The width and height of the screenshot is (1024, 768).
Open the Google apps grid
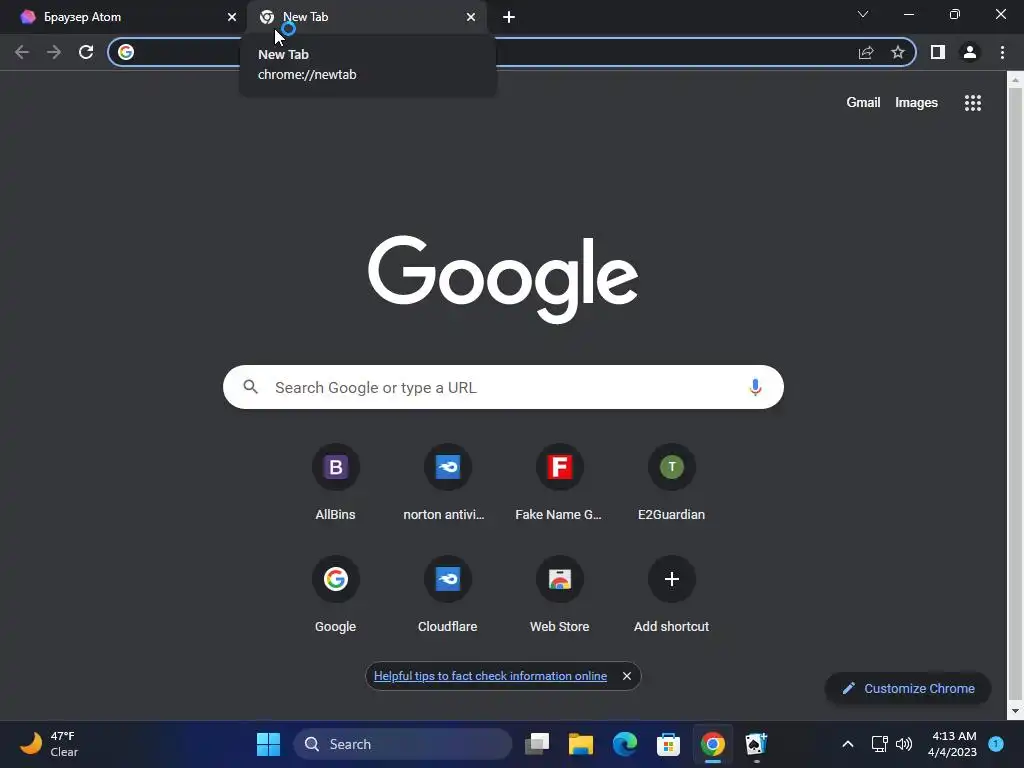tap(973, 103)
